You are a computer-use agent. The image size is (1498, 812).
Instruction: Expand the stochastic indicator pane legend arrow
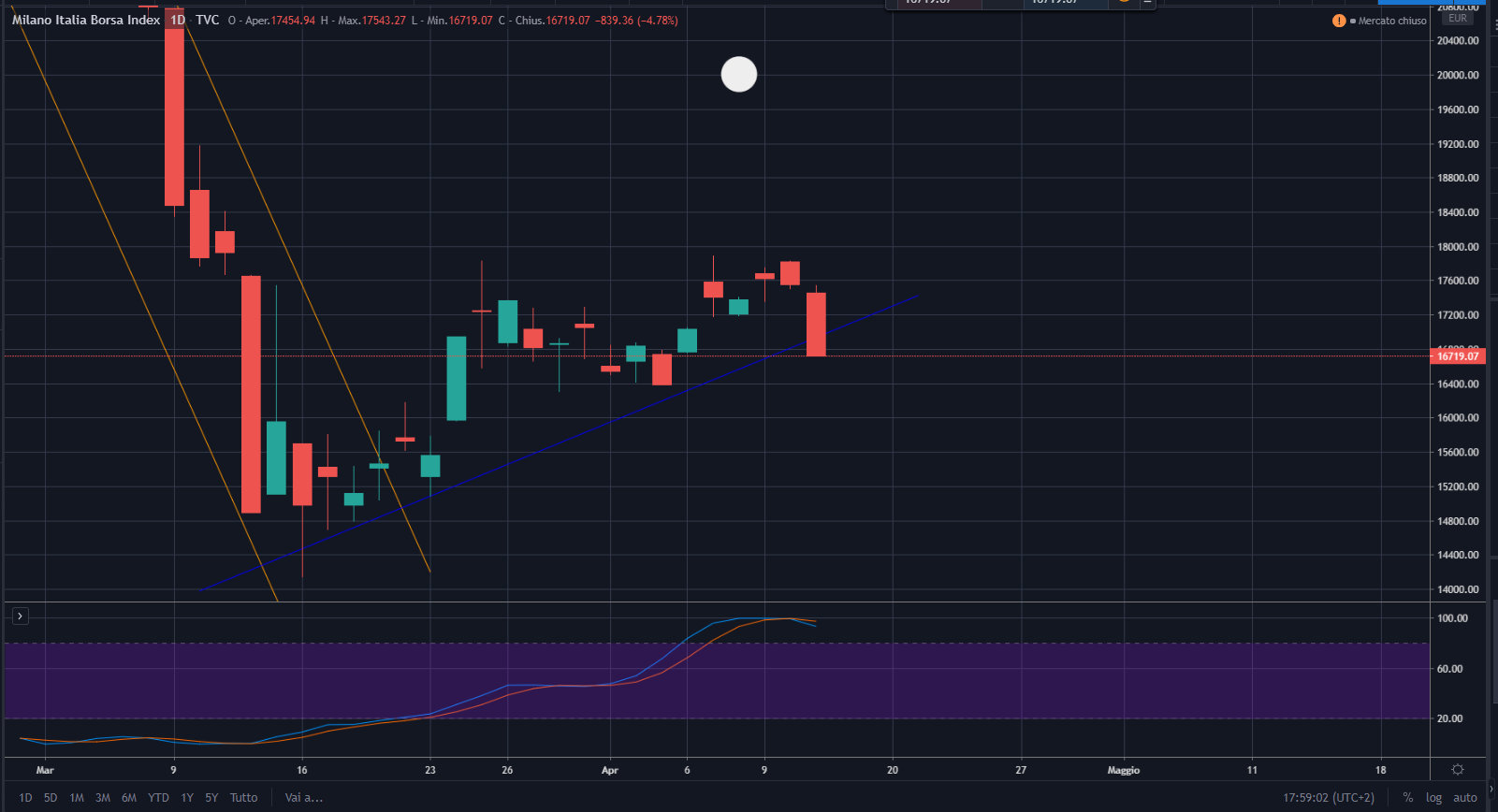20,616
